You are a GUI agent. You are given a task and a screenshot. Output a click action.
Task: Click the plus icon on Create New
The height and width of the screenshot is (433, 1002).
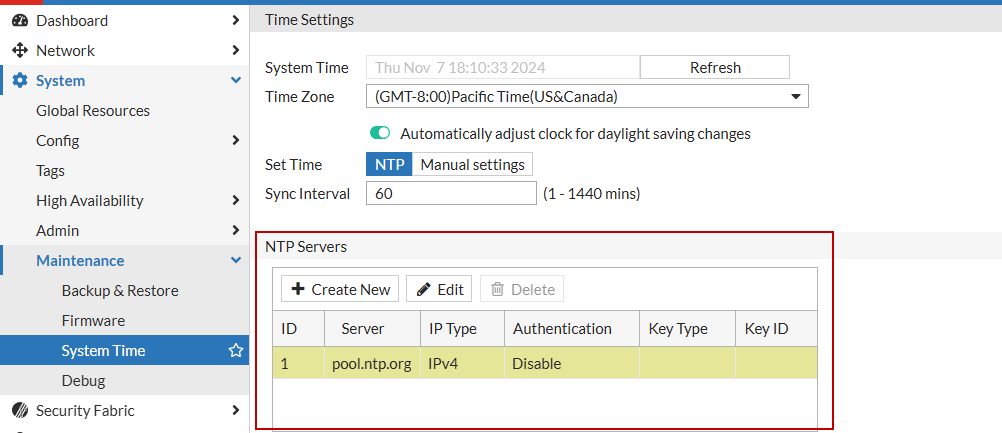pyautogui.click(x=298, y=289)
